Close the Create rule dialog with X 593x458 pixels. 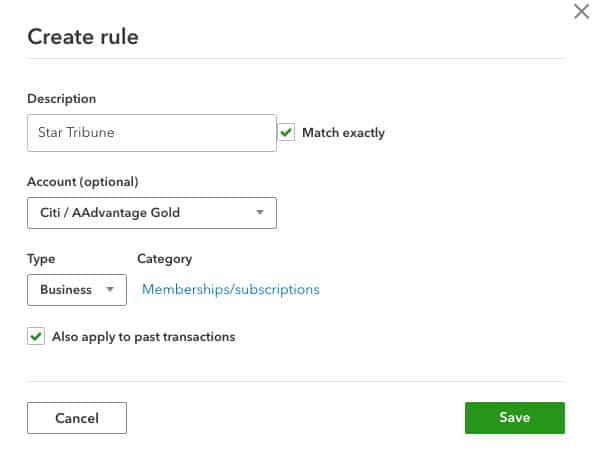click(581, 11)
